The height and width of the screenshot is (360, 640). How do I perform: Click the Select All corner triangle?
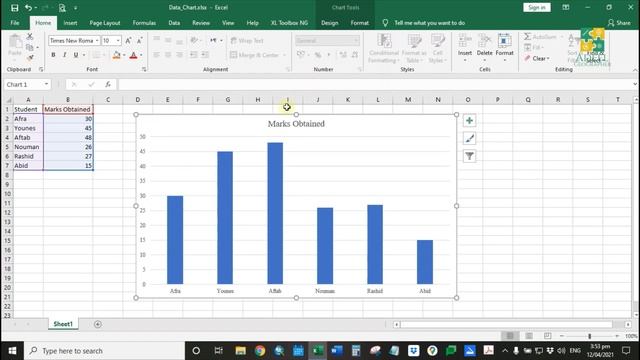pyautogui.click(x=8, y=100)
